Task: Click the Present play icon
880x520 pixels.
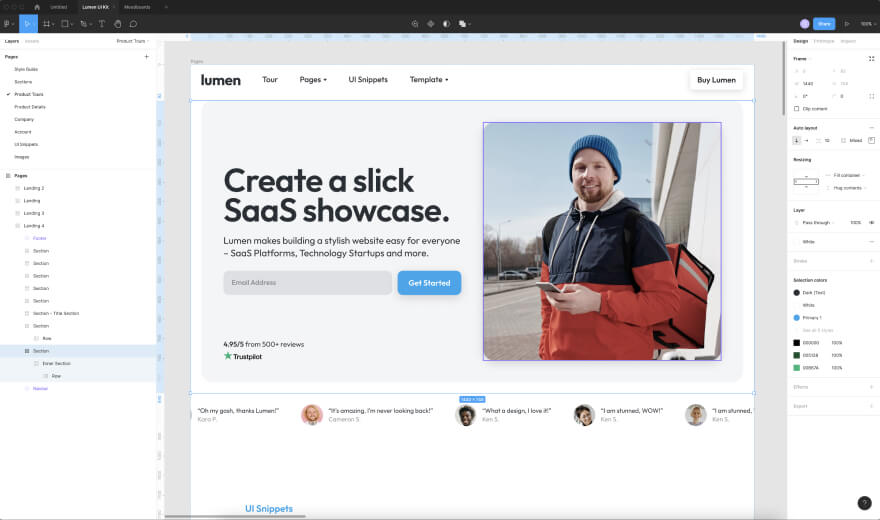Action: (847, 23)
